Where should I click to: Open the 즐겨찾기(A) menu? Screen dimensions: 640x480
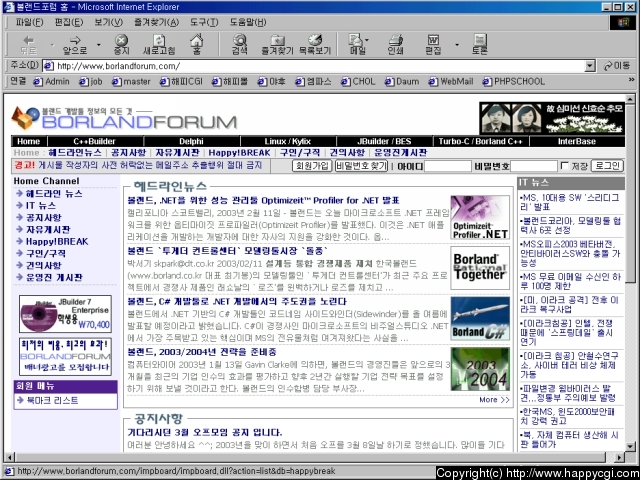point(156,22)
